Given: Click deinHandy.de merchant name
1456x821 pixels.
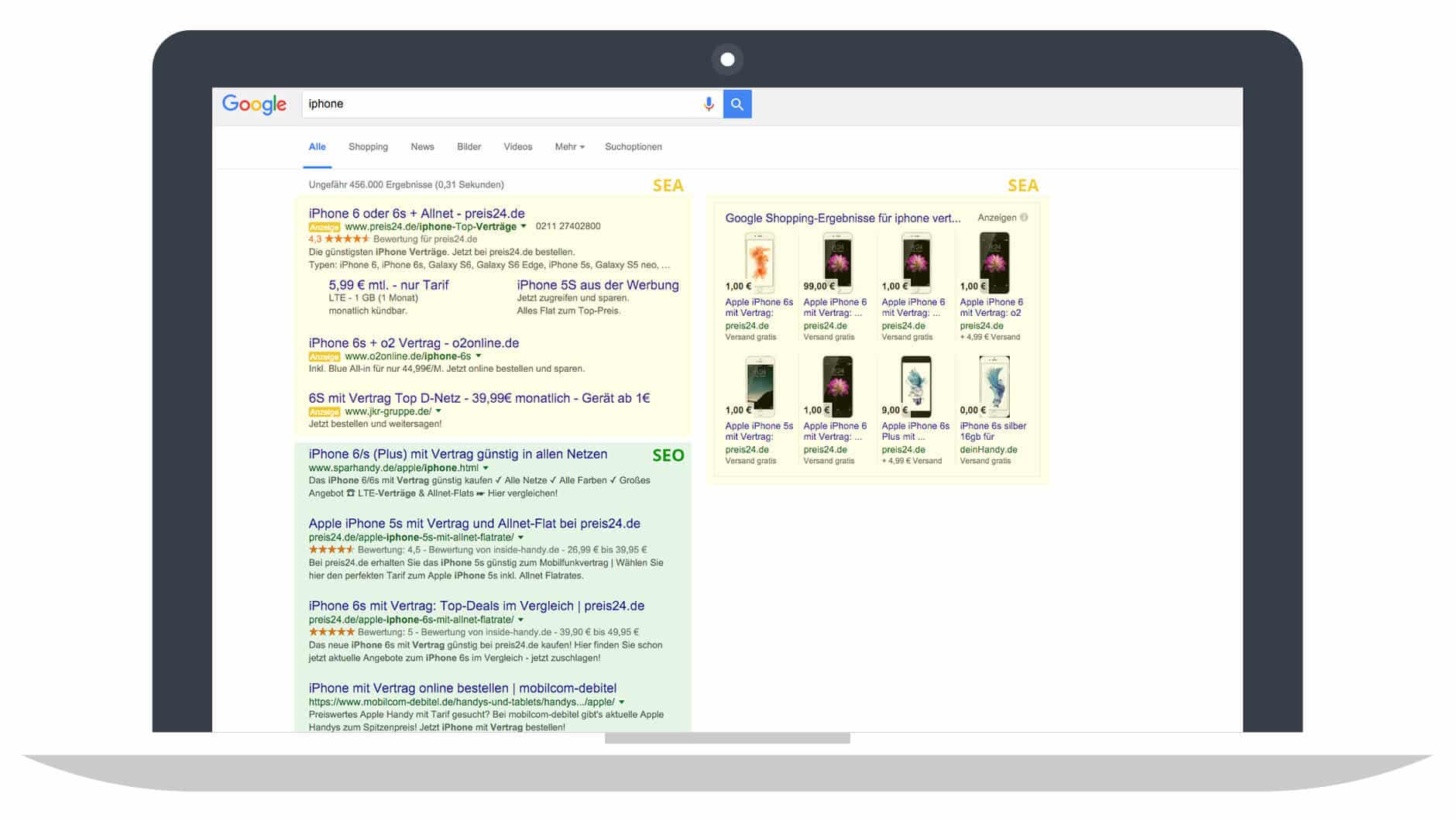Looking at the screenshot, I should tap(988, 449).
